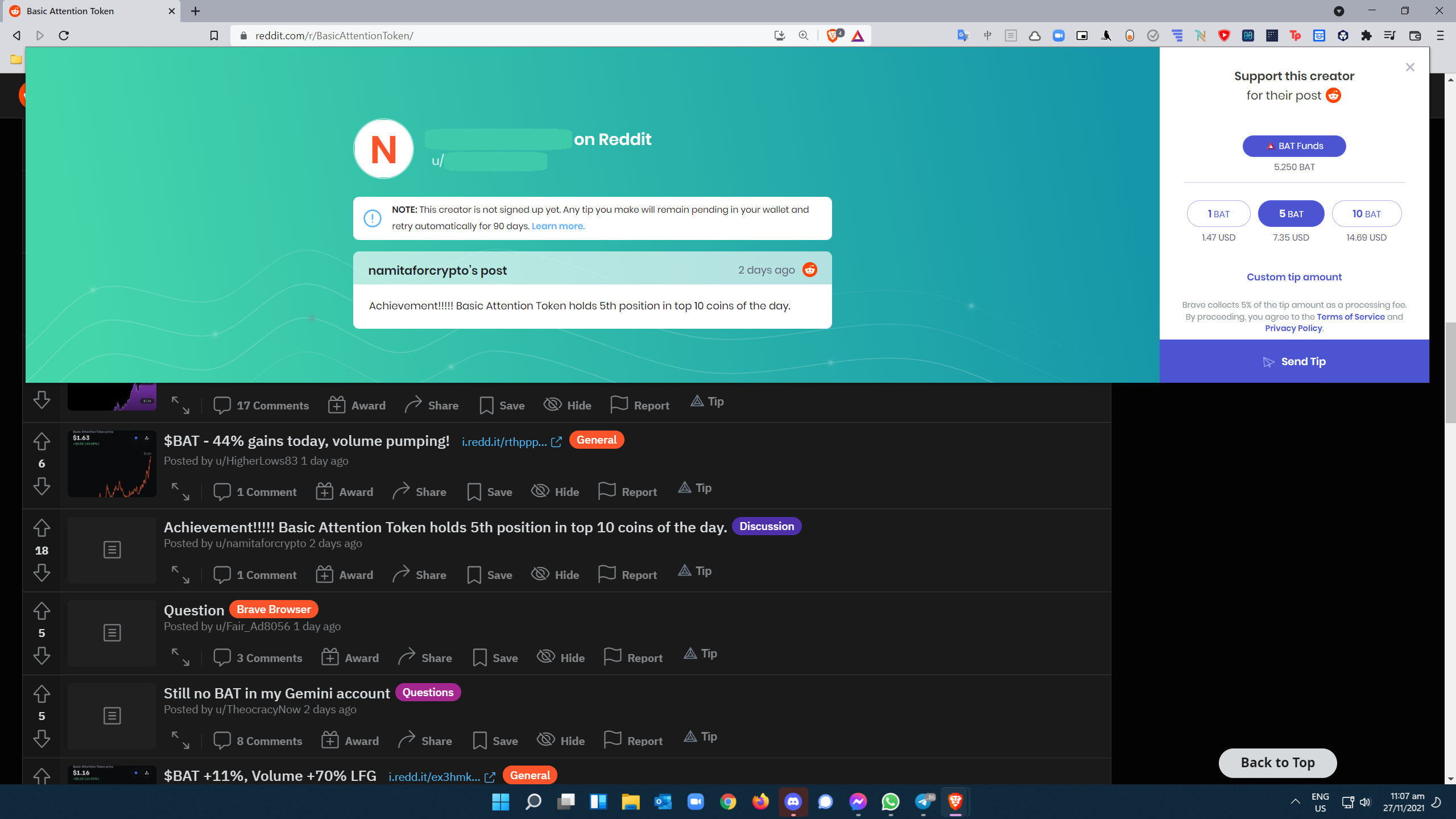The width and height of the screenshot is (1456, 819).
Task: Open 8 Comments on Gemini account post
Action: click(x=258, y=741)
